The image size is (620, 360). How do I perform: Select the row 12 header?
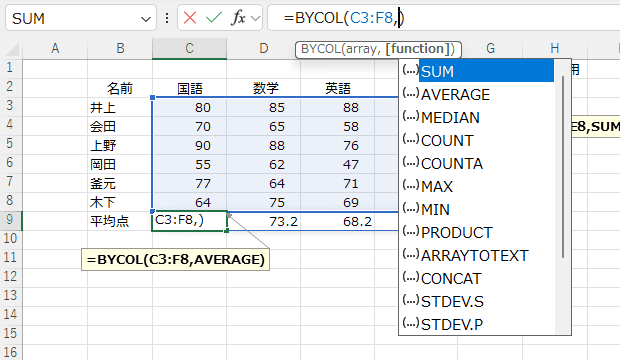[x=11, y=276]
